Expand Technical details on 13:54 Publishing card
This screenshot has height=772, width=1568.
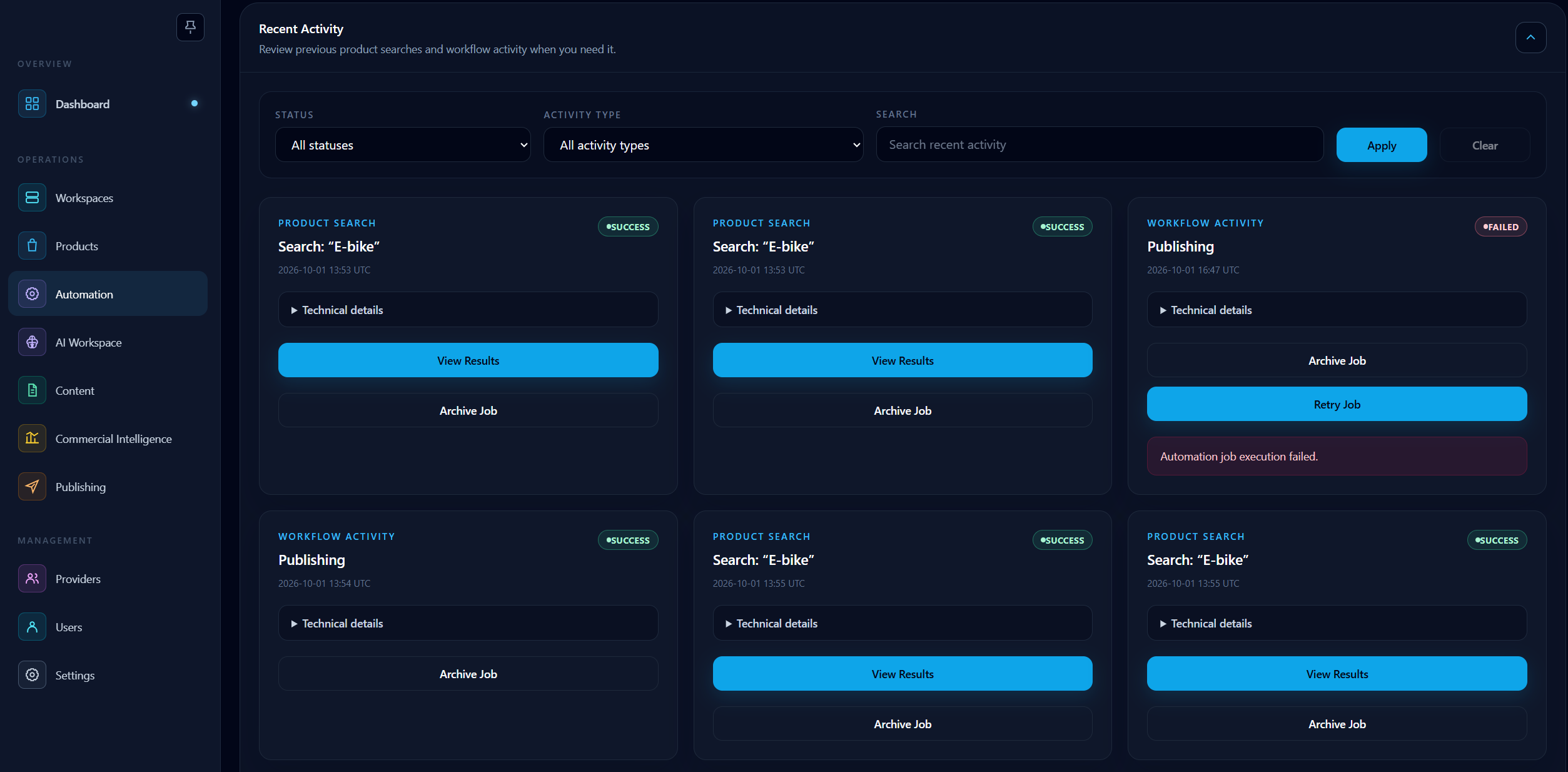(x=468, y=623)
